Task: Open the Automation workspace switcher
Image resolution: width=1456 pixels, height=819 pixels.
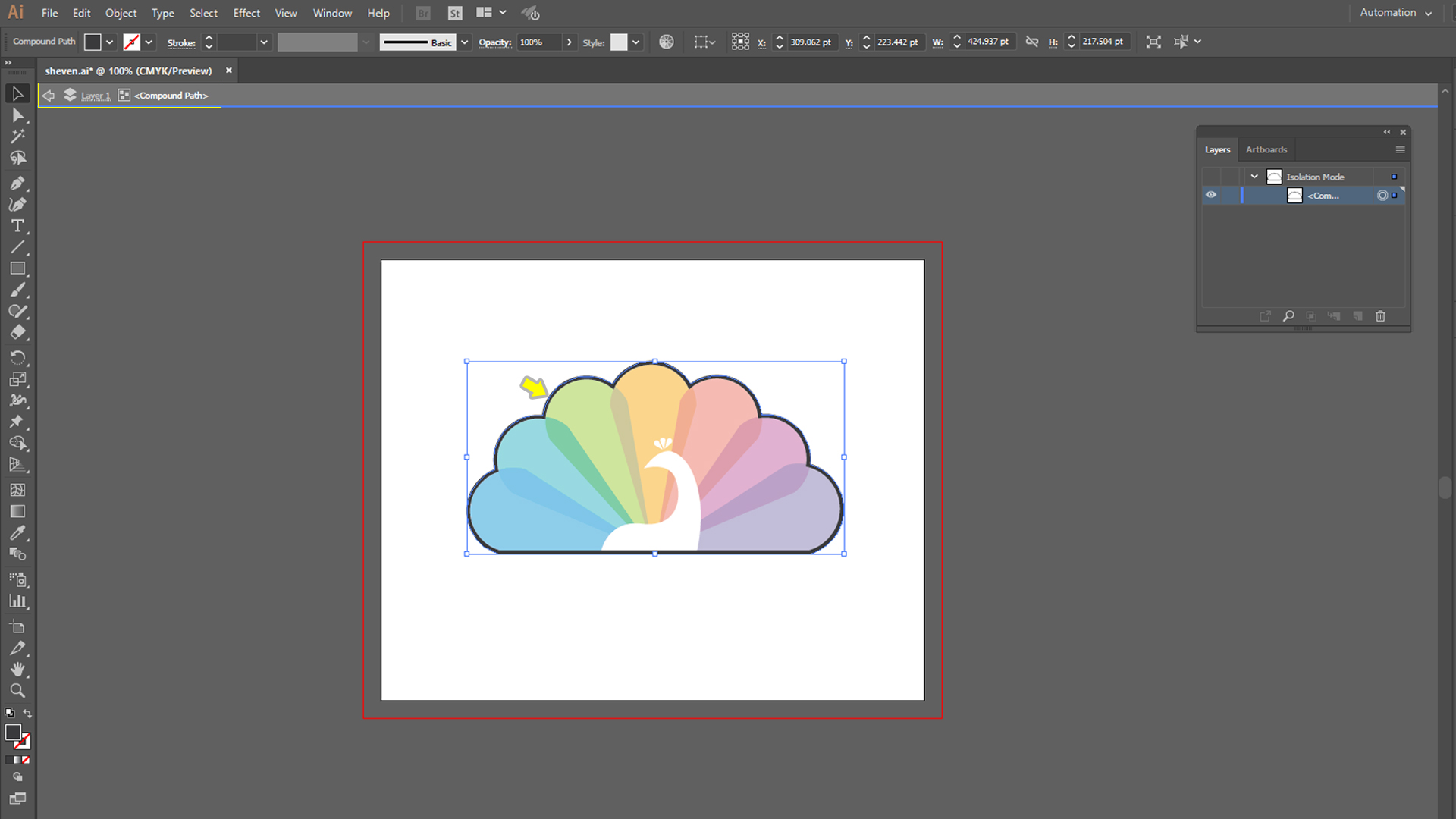Action: 1395,13
